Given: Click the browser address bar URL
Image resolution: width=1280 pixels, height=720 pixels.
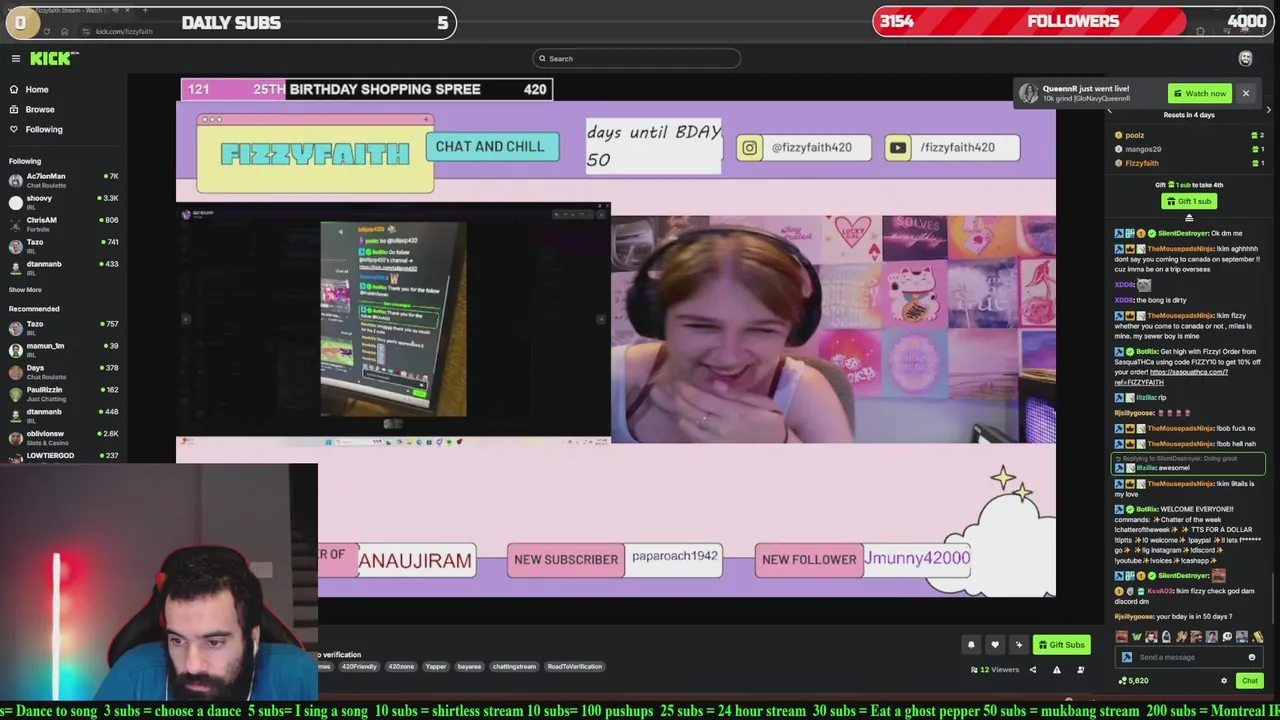Looking at the screenshot, I should (x=124, y=31).
